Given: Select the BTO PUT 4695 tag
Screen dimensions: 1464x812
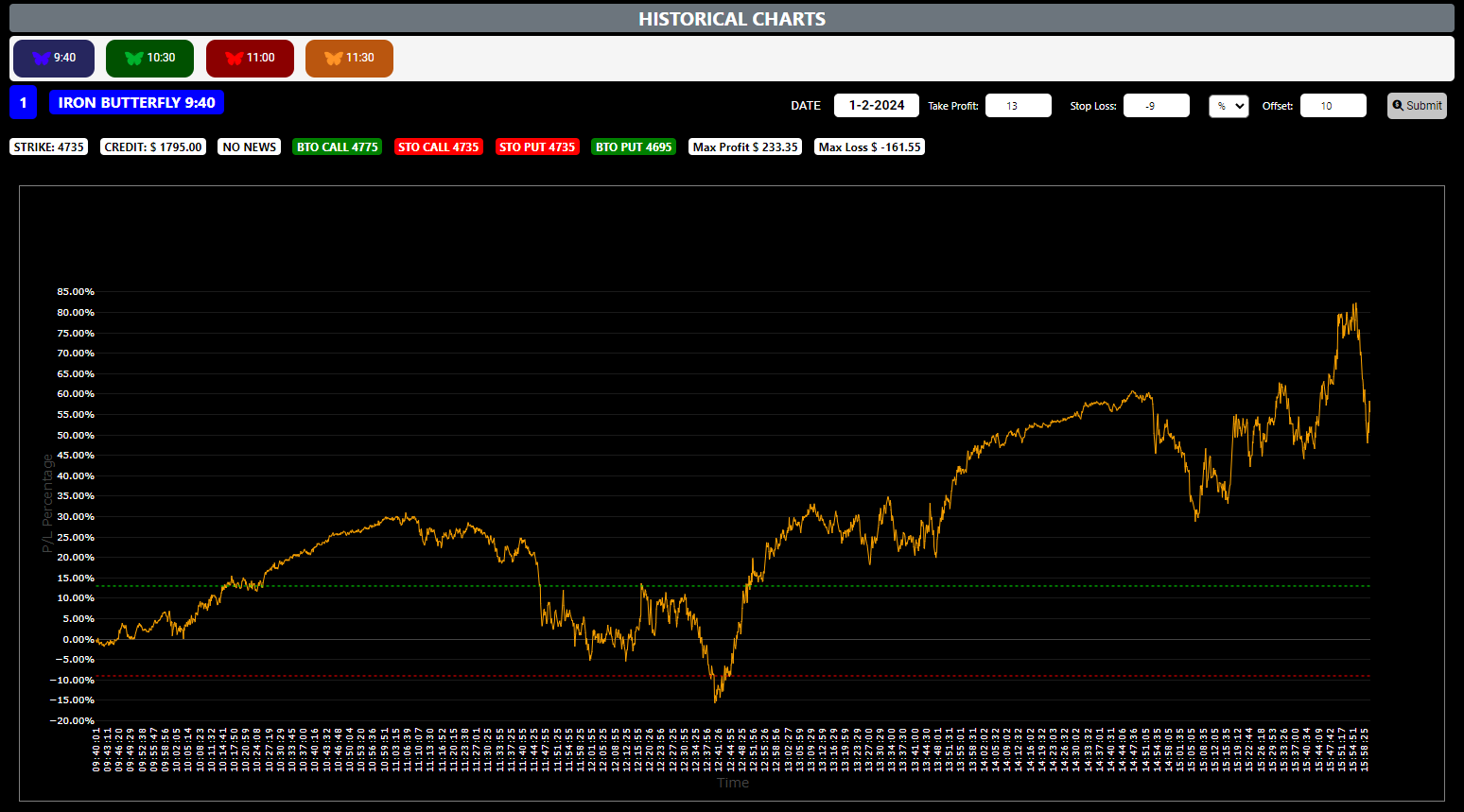Looking at the screenshot, I should (634, 147).
